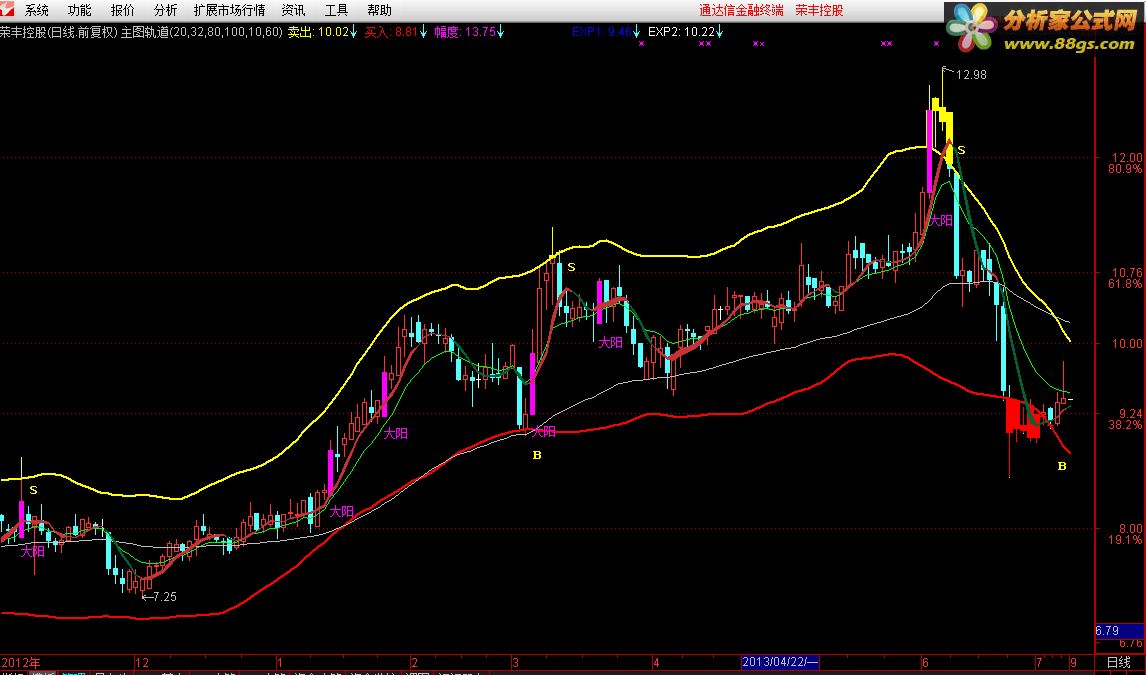Click the 幅度: 13.75 value
The image size is (1146, 675).
click(465, 32)
